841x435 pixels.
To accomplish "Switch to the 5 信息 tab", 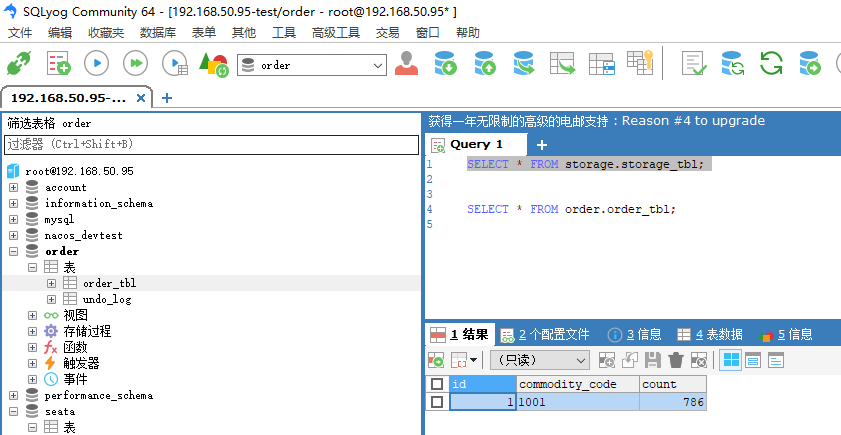I will (786, 335).
